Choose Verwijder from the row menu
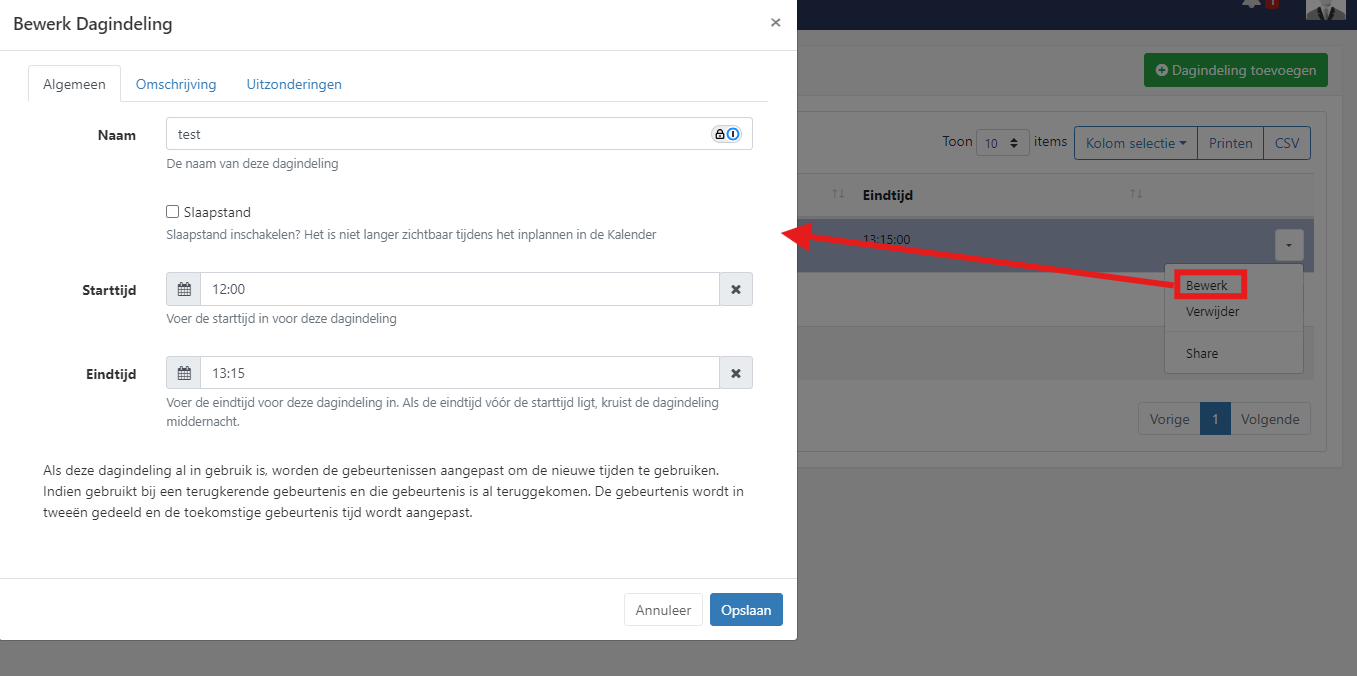The image size is (1357, 676). pyautogui.click(x=1212, y=312)
